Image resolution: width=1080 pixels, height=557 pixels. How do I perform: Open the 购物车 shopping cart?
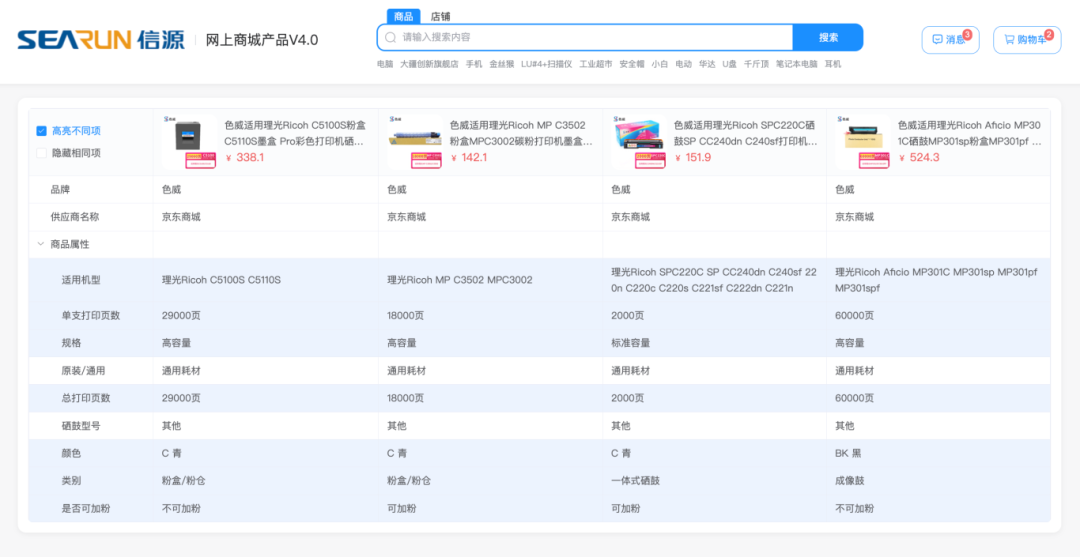point(1026,40)
